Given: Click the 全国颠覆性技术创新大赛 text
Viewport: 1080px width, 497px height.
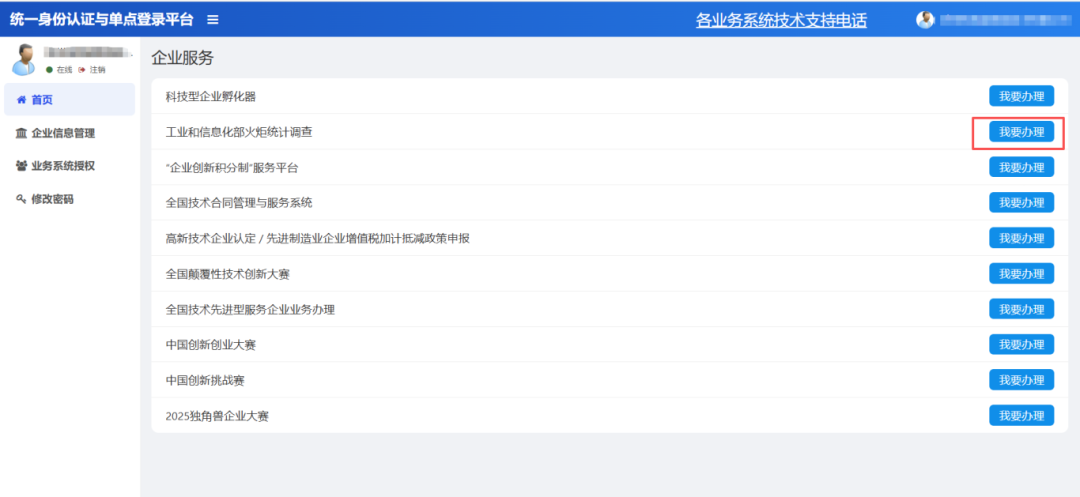Looking at the screenshot, I should [227, 275].
